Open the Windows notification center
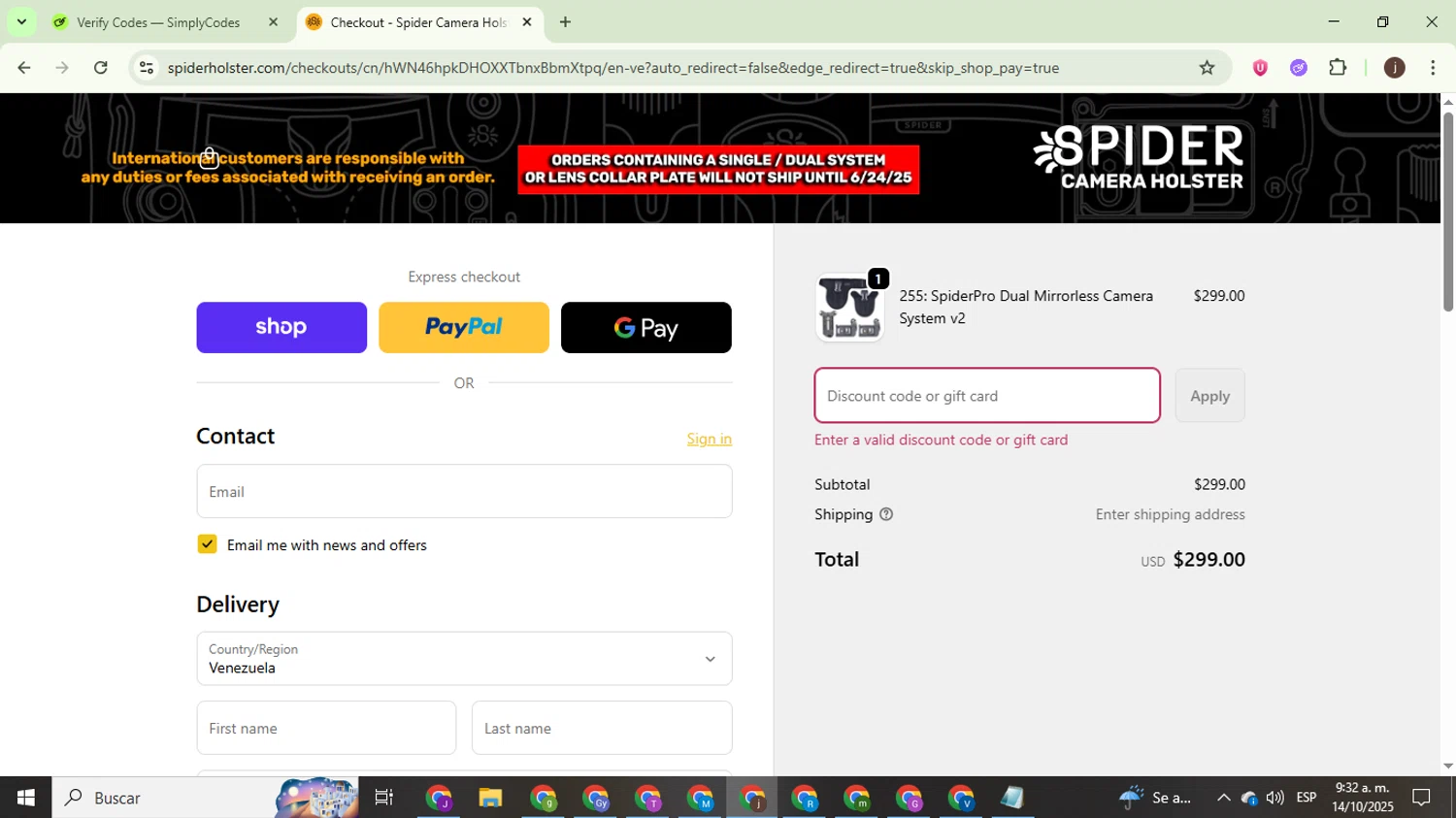 [x=1421, y=798]
